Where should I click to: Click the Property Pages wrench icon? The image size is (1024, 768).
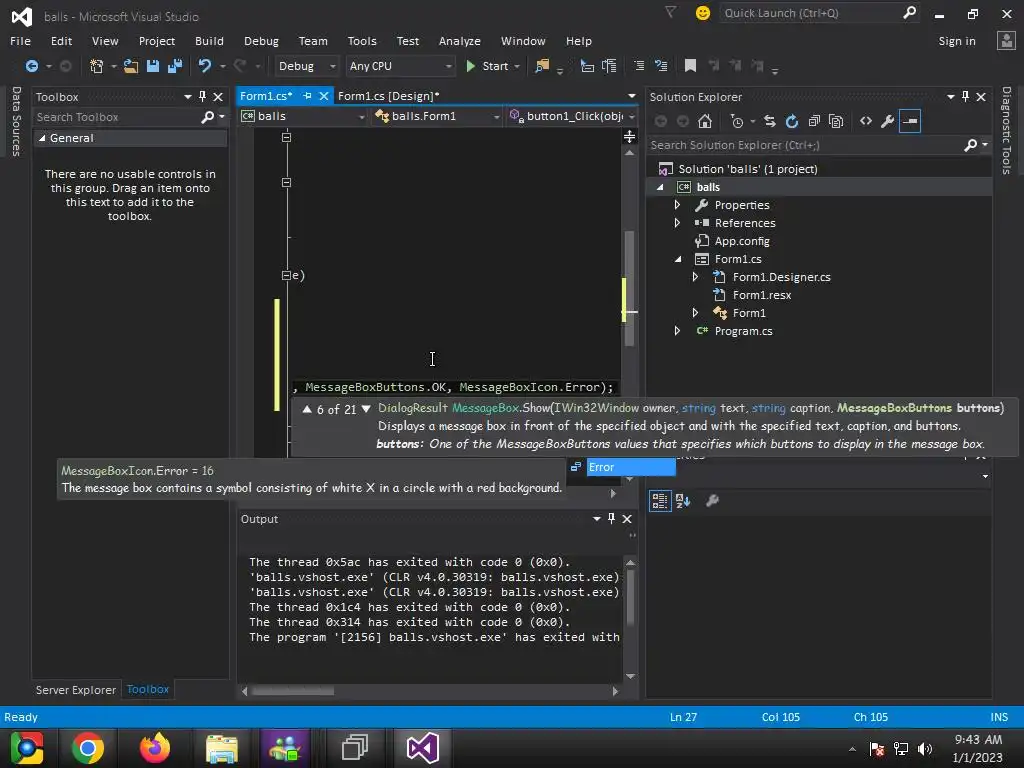point(712,501)
